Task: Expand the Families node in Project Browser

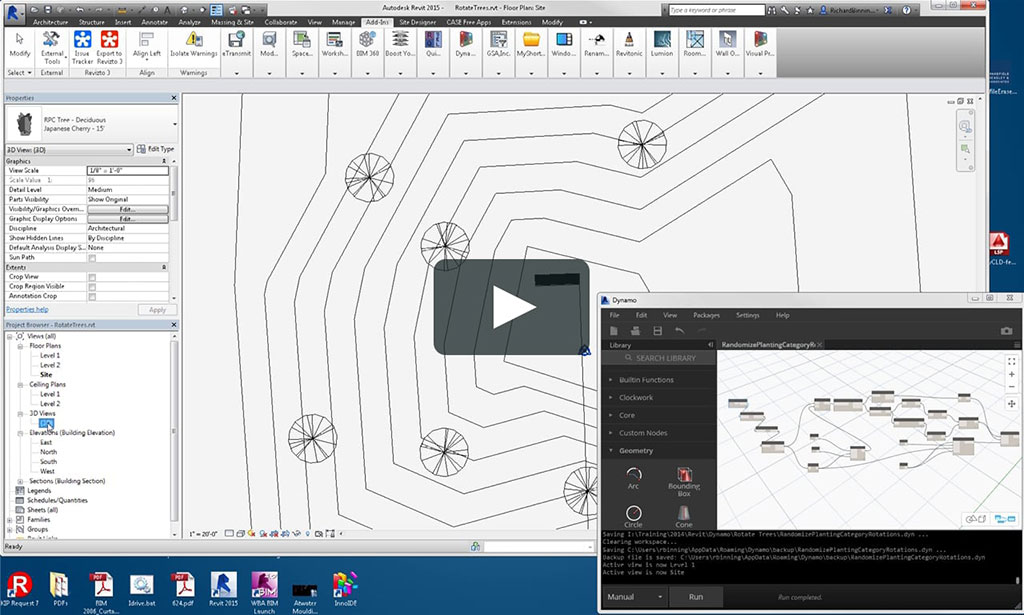Action: click(x=9, y=520)
